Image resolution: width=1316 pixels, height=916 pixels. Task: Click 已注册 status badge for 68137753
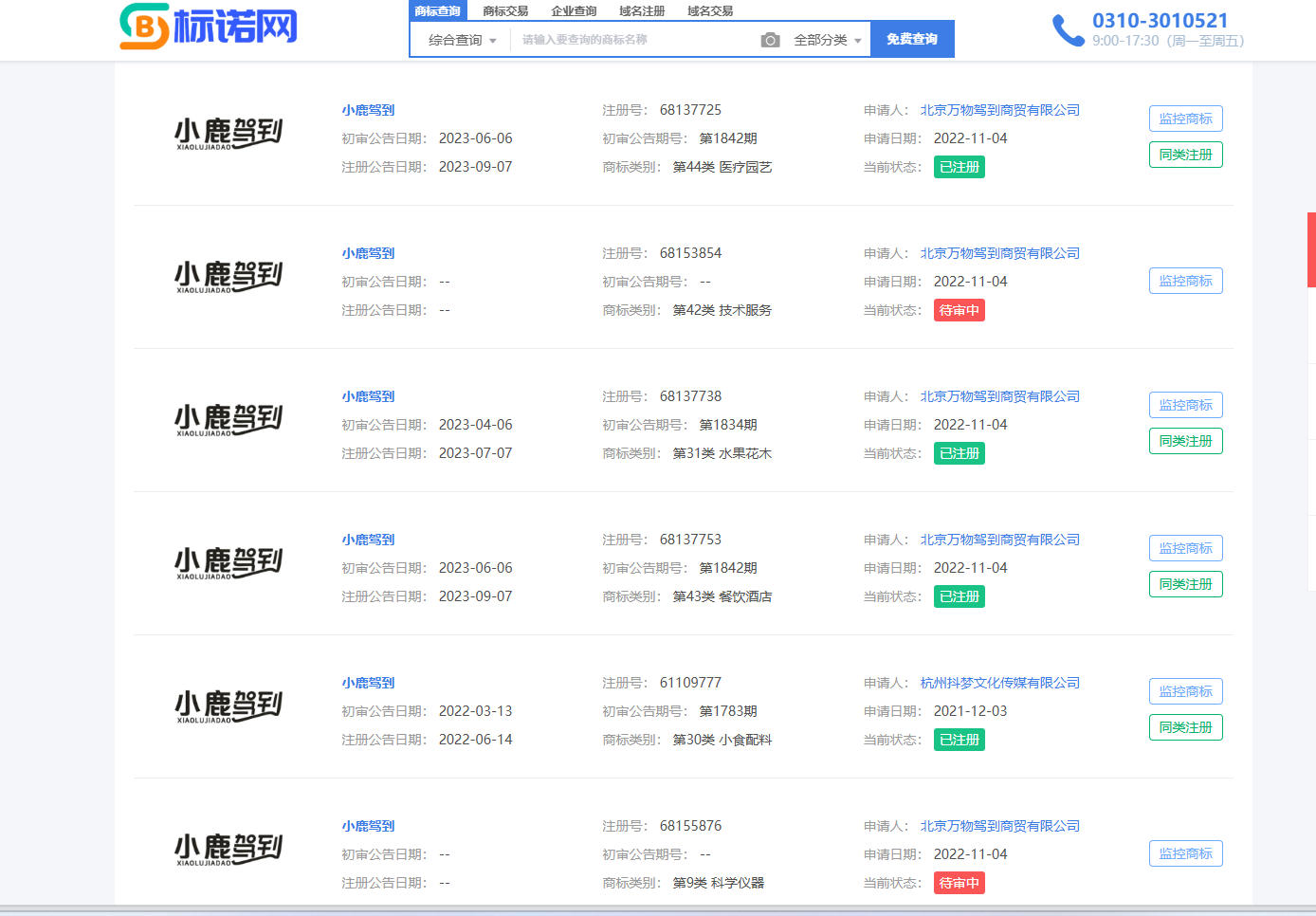960,596
